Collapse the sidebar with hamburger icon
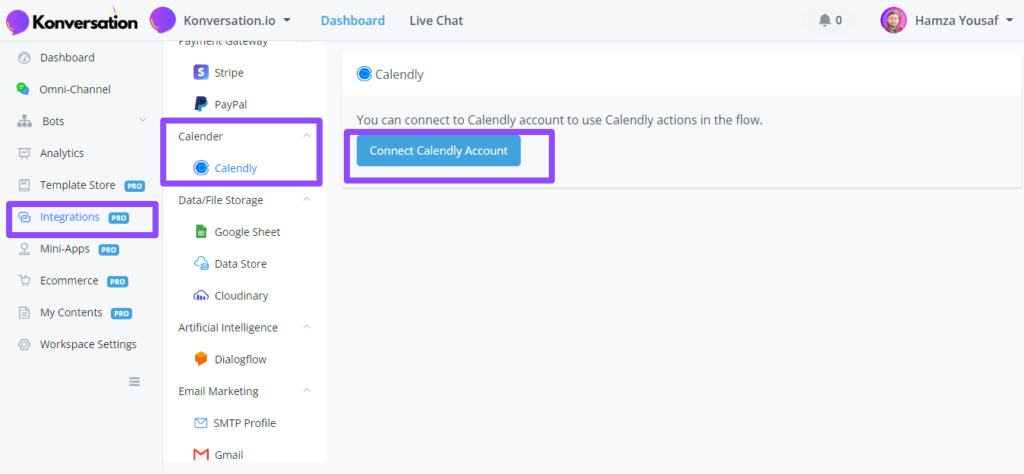The image size is (1024, 474). (x=135, y=382)
